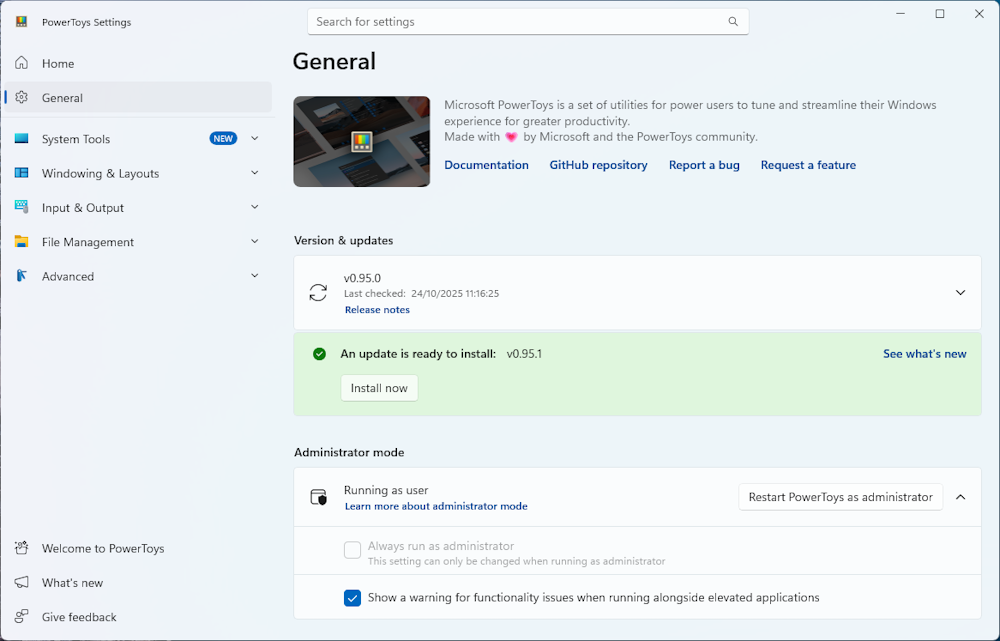
Task: Expand the version details chevron
Action: 960,293
